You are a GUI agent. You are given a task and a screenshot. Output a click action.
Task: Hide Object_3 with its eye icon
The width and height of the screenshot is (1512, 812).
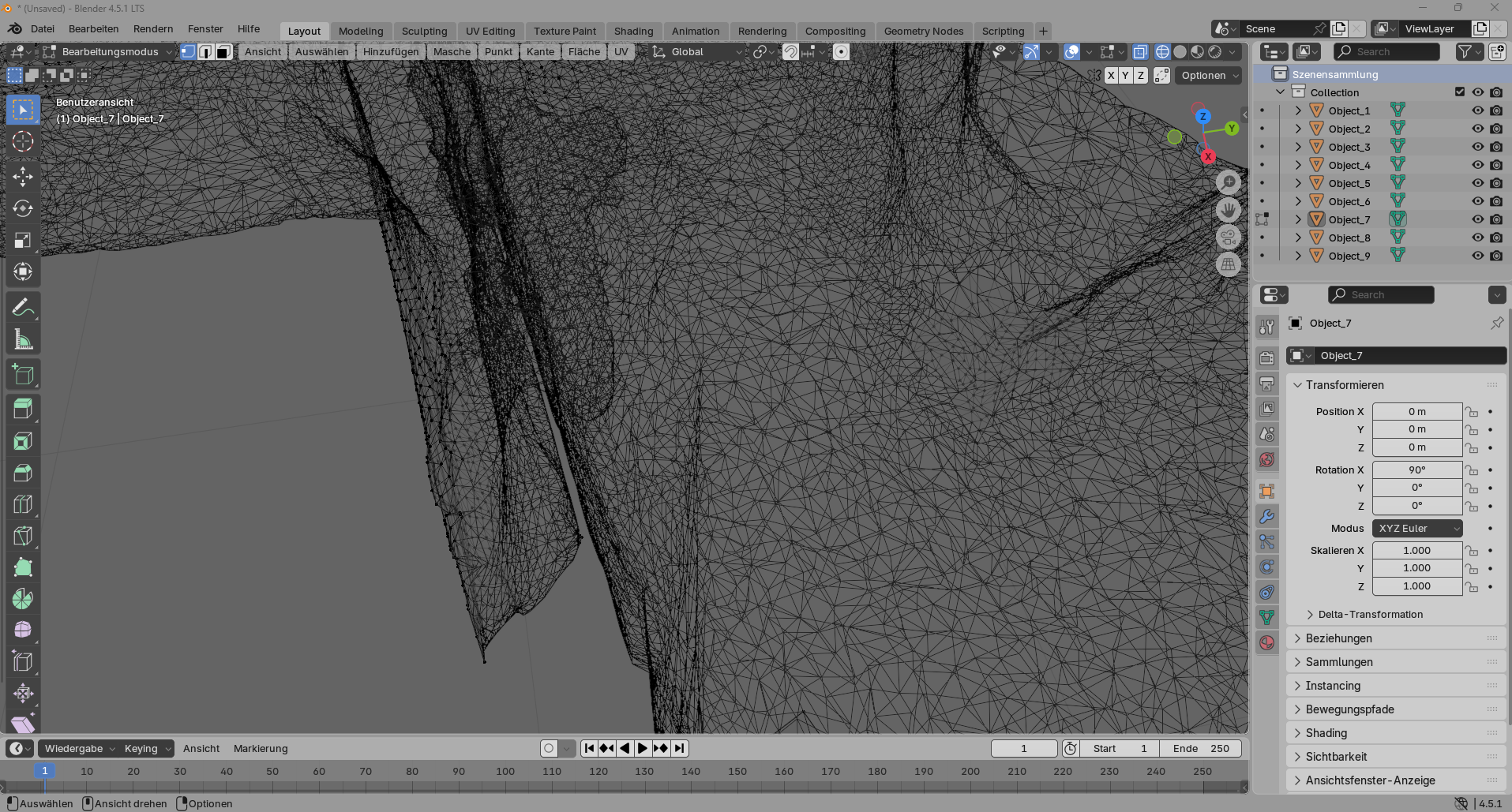tap(1477, 147)
